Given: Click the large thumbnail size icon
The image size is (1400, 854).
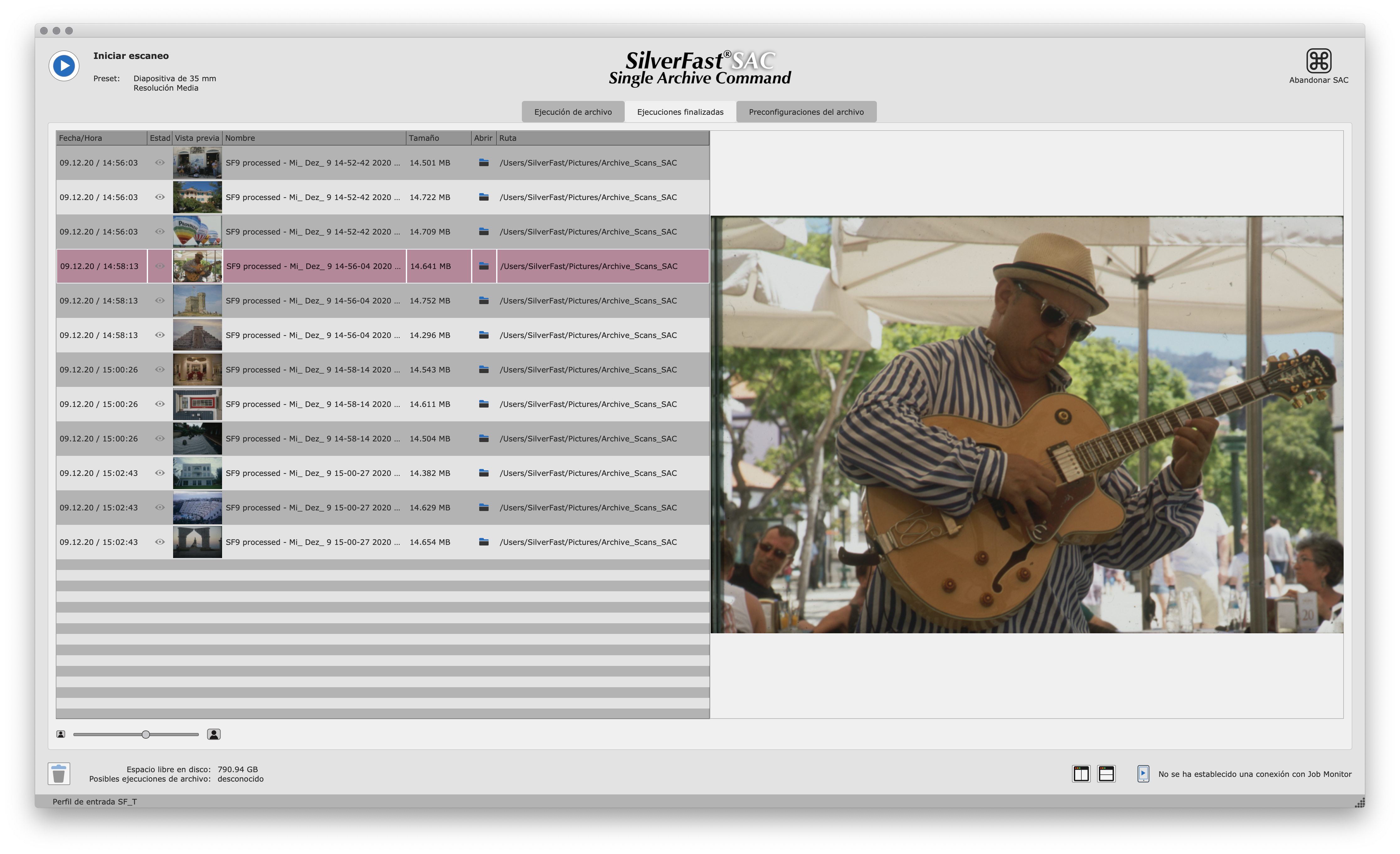Looking at the screenshot, I should coord(214,734).
